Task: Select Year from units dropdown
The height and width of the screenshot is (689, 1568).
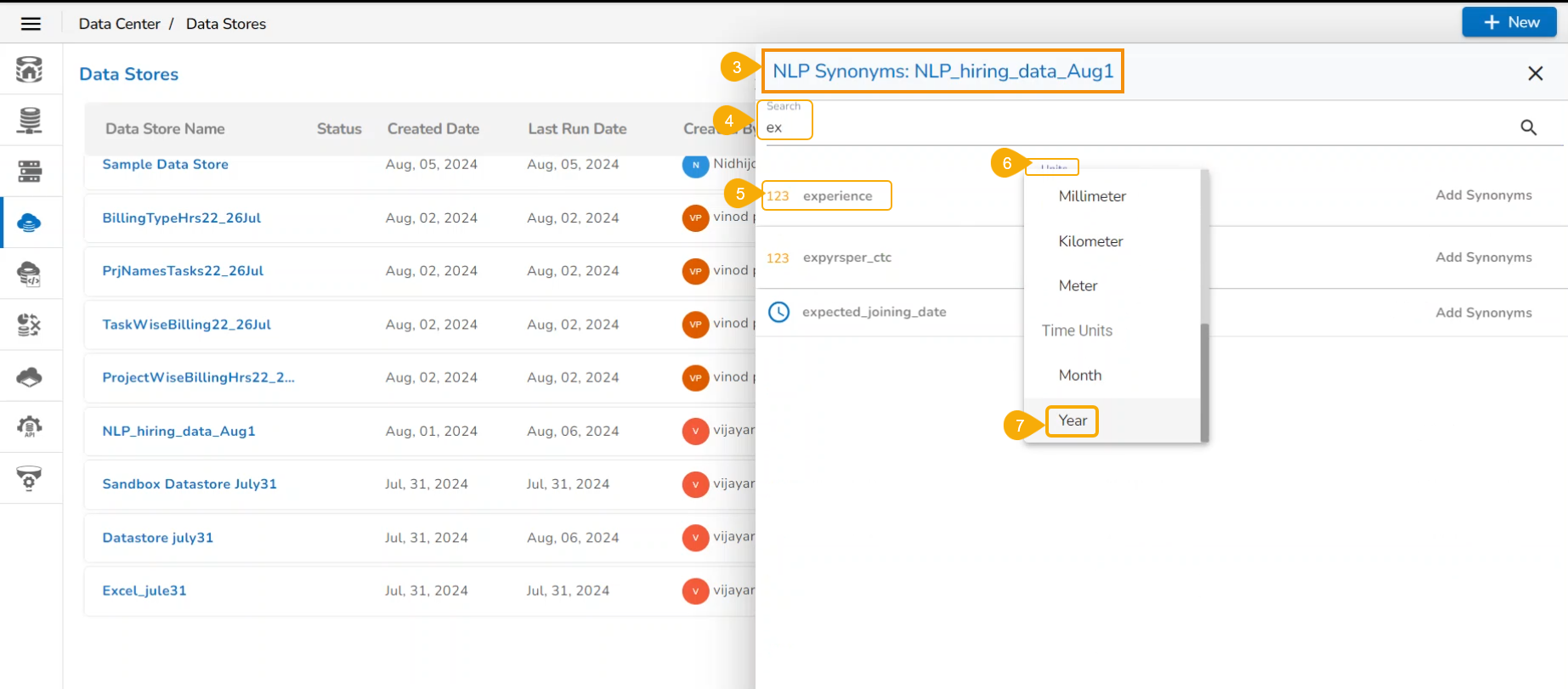Action: pyautogui.click(x=1073, y=421)
